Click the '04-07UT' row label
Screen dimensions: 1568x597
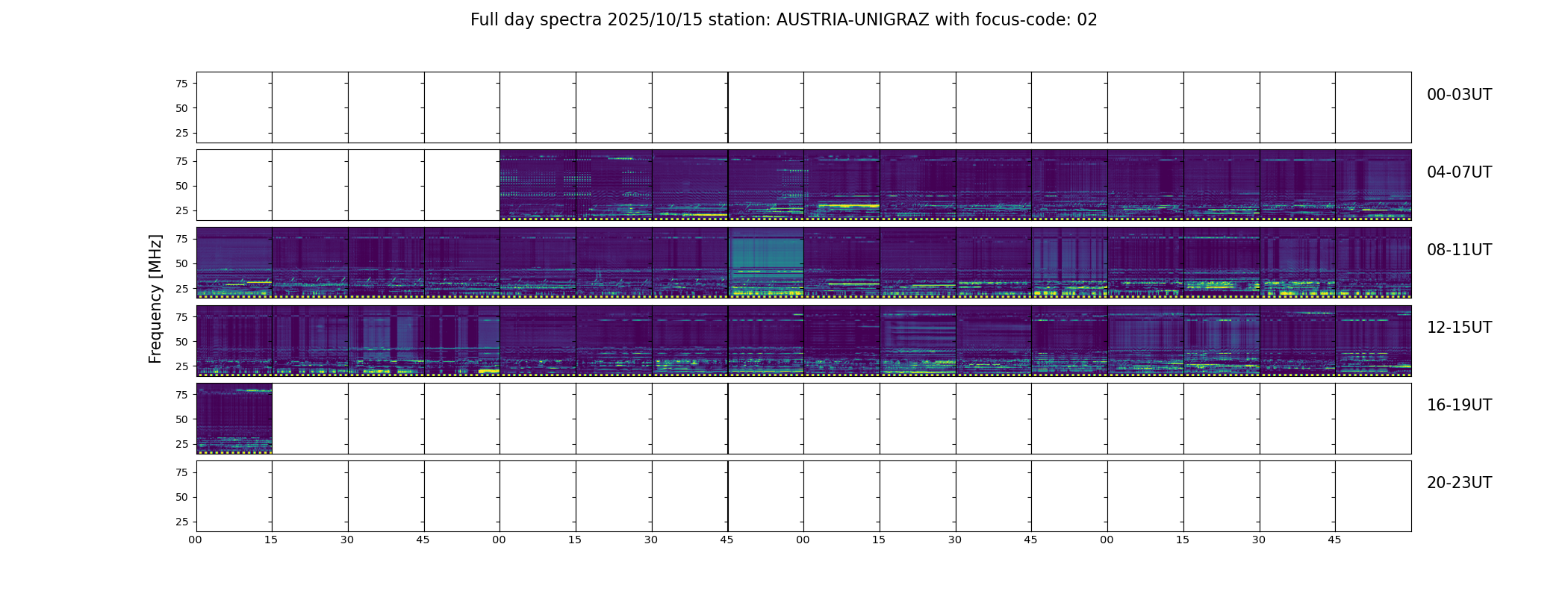click(1459, 172)
